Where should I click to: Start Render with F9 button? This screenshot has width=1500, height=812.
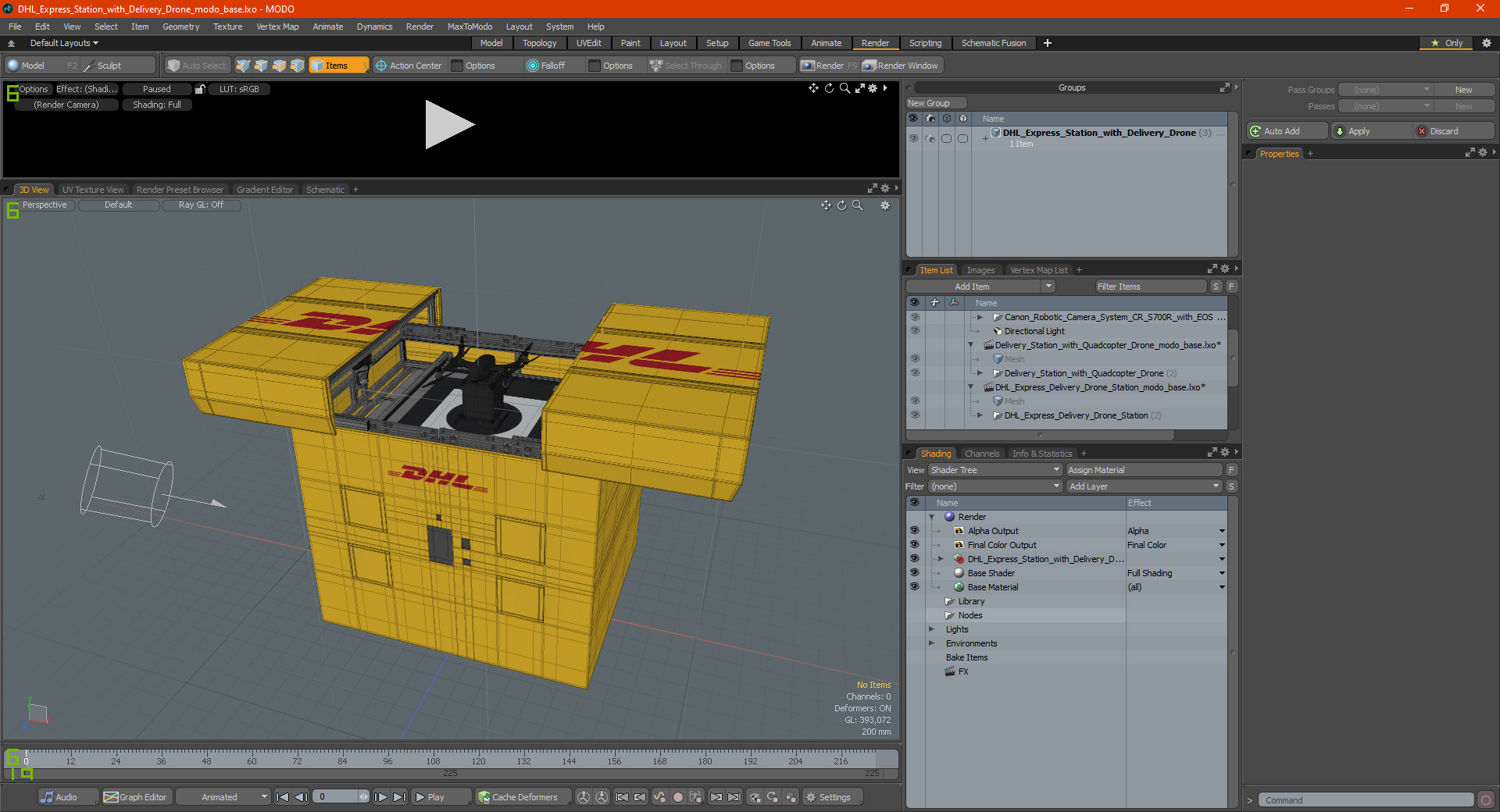point(828,66)
